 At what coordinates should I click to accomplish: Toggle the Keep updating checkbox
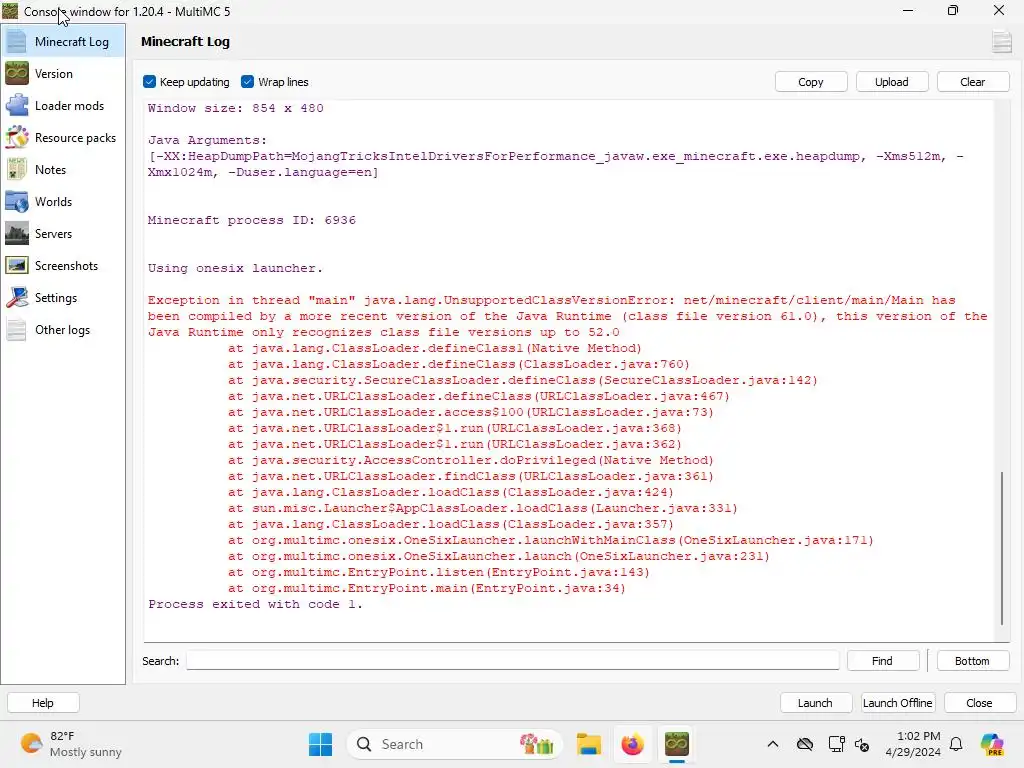tap(150, 82)
